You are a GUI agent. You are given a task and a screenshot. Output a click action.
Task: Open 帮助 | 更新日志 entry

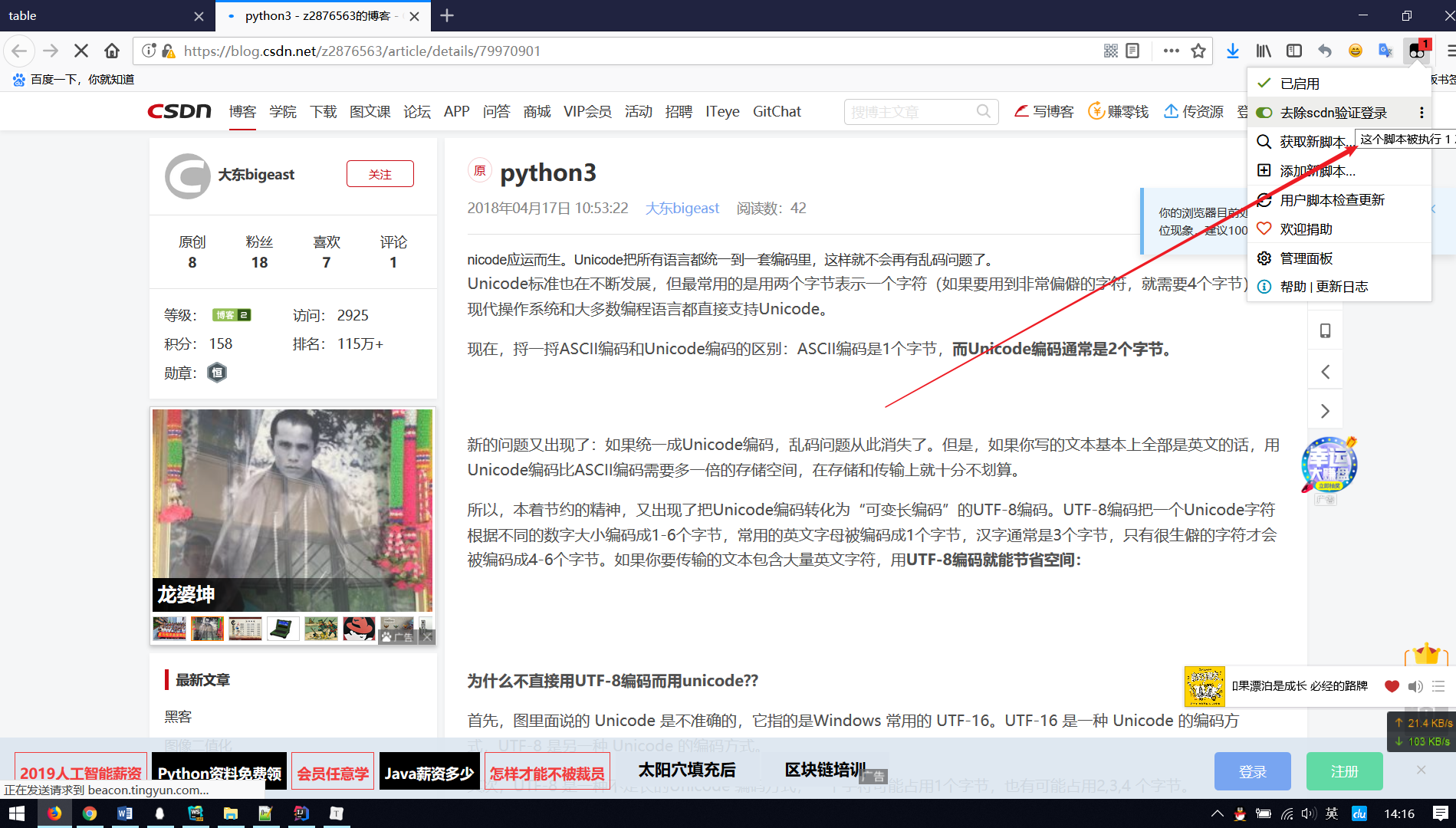[1339, 287]
